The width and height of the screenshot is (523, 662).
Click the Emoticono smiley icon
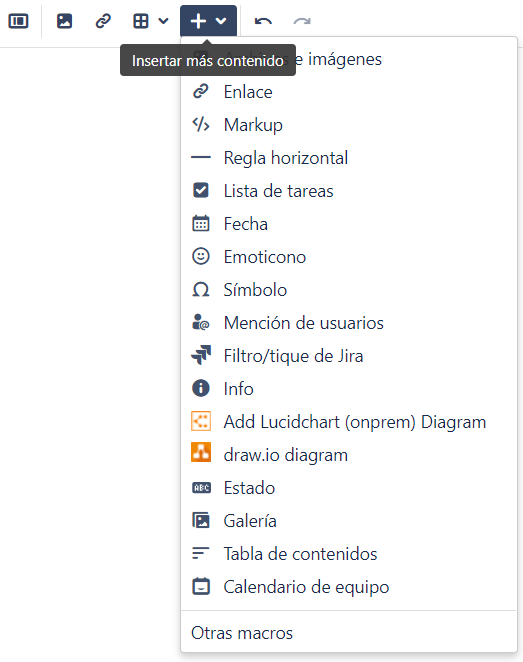pos(201,256)
